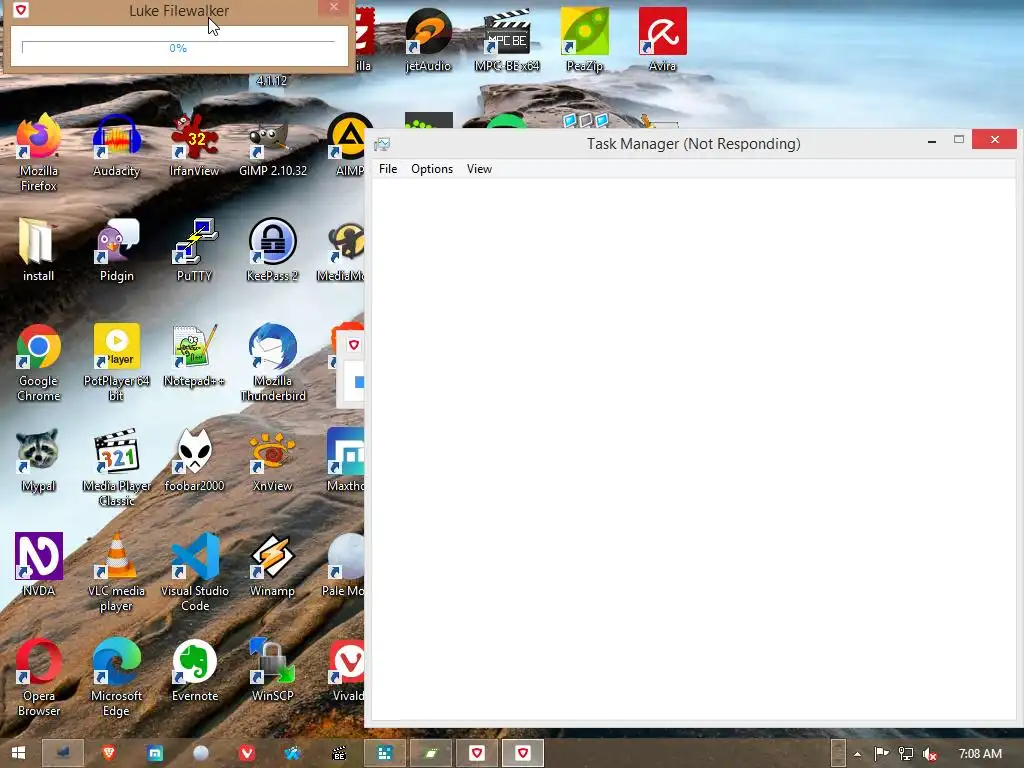Open the network status tray icon

point(906,754)
